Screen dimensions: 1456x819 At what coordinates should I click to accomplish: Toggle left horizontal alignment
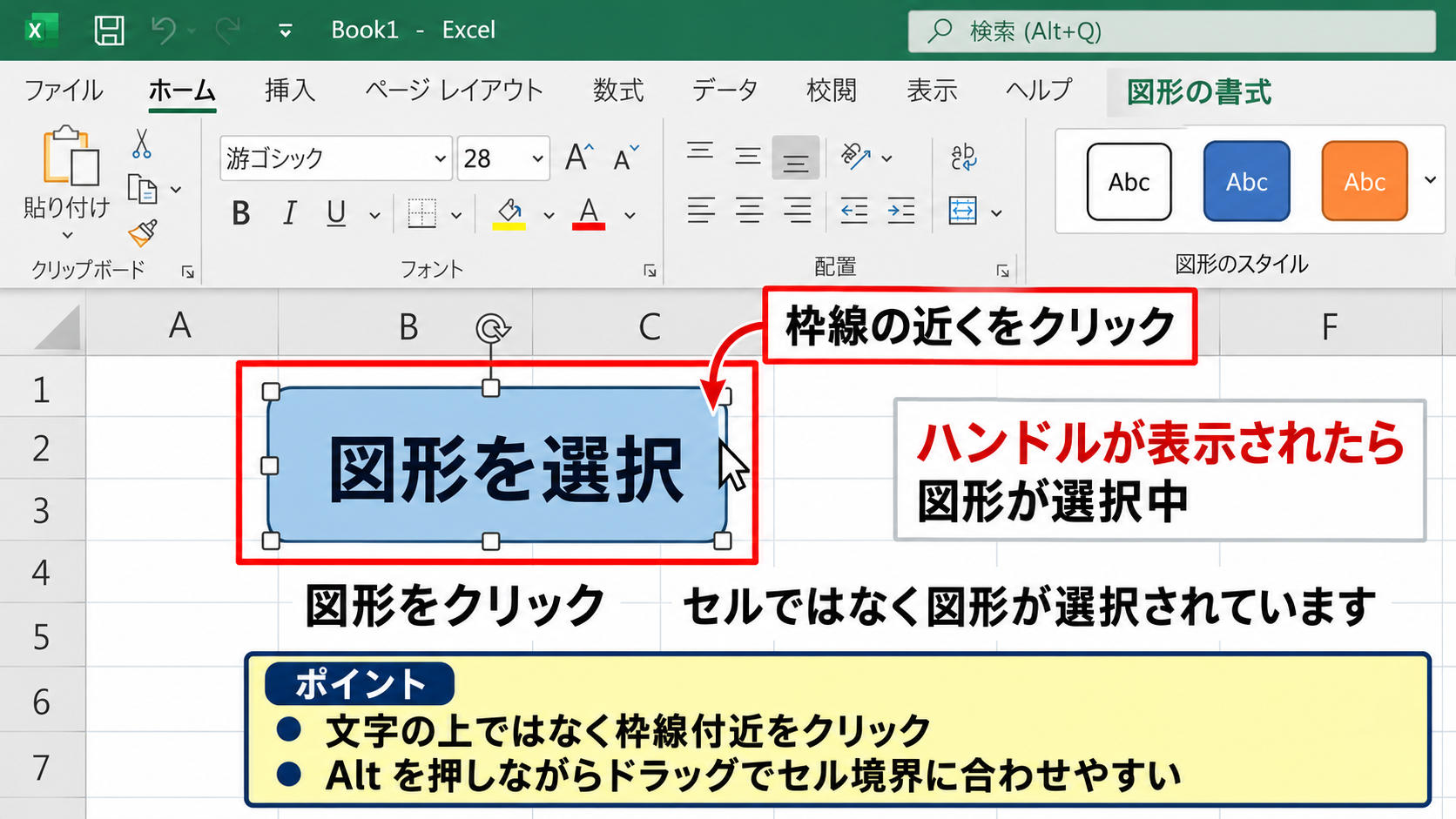point(701,211)
